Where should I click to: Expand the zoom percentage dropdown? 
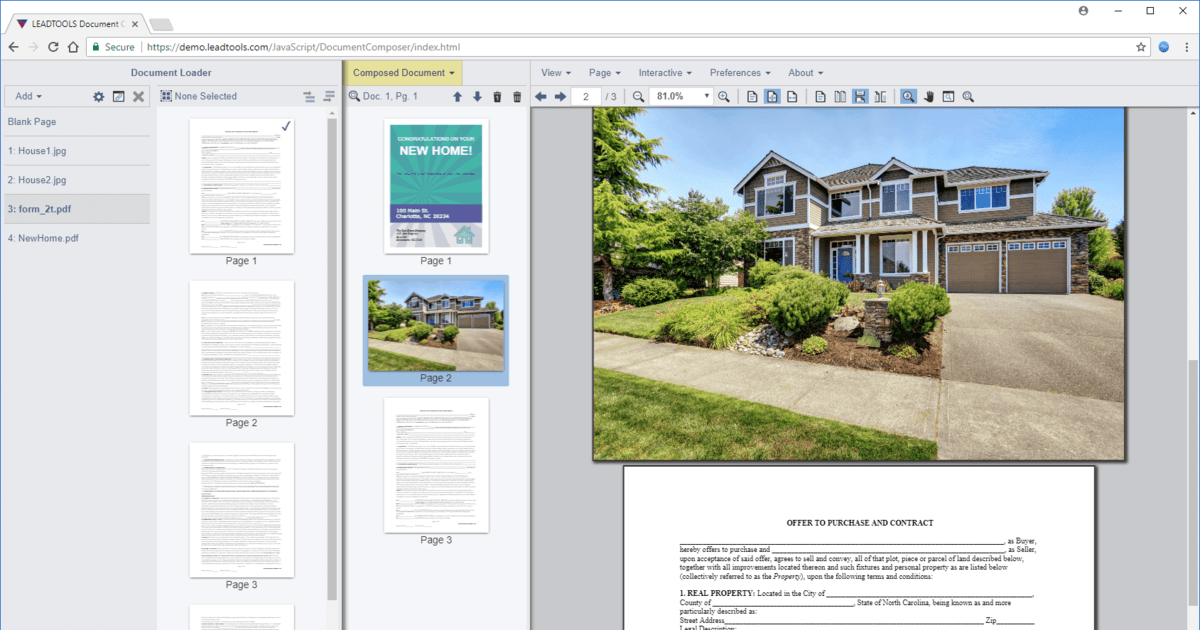[706, 96]
